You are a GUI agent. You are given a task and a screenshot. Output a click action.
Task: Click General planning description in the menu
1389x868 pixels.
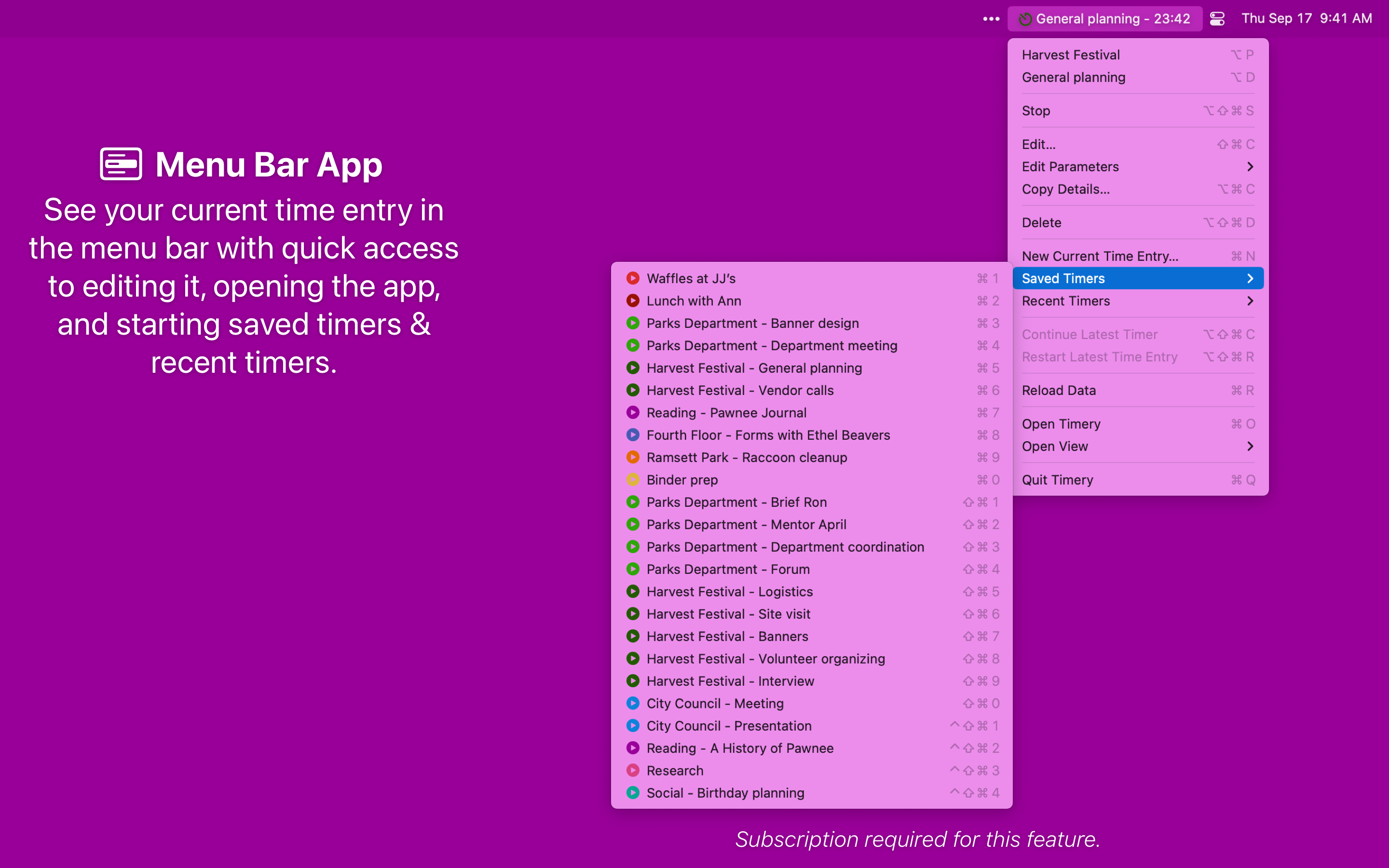pos(1138,78)
